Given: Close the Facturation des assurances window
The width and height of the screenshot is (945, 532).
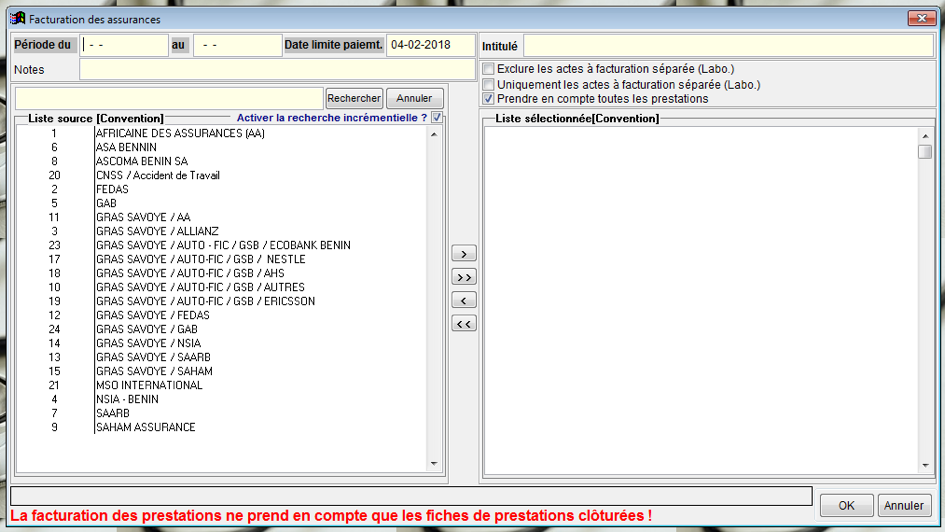Looking at the screenshot, I should pyautogui.click(x=920, y=19).
